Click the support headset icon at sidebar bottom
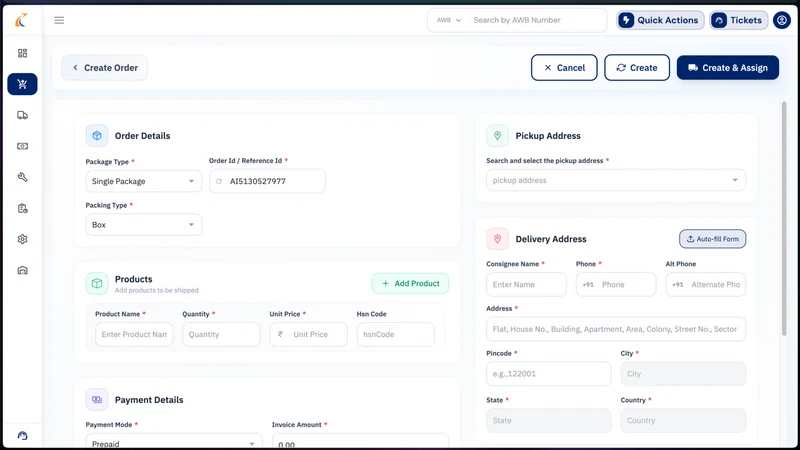The height and width of the screenshot is (450, 800). click(22, 436)
